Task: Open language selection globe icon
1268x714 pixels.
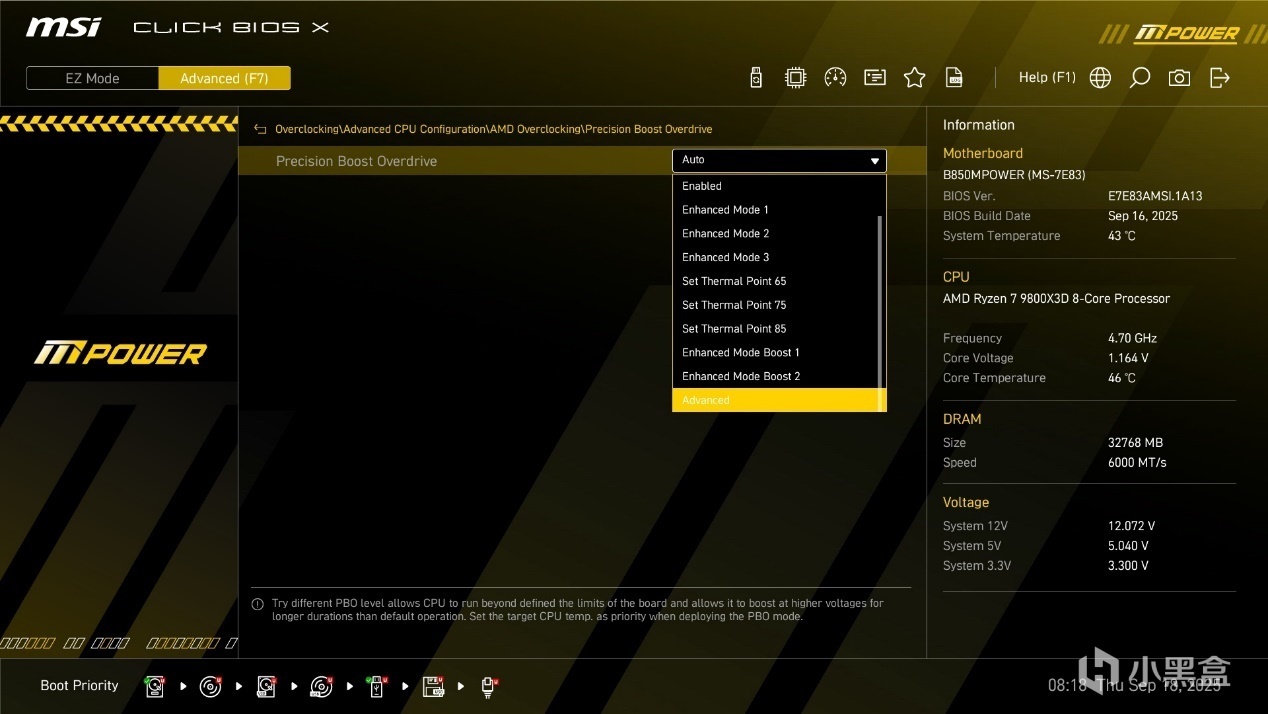Action: (1100, 78)
